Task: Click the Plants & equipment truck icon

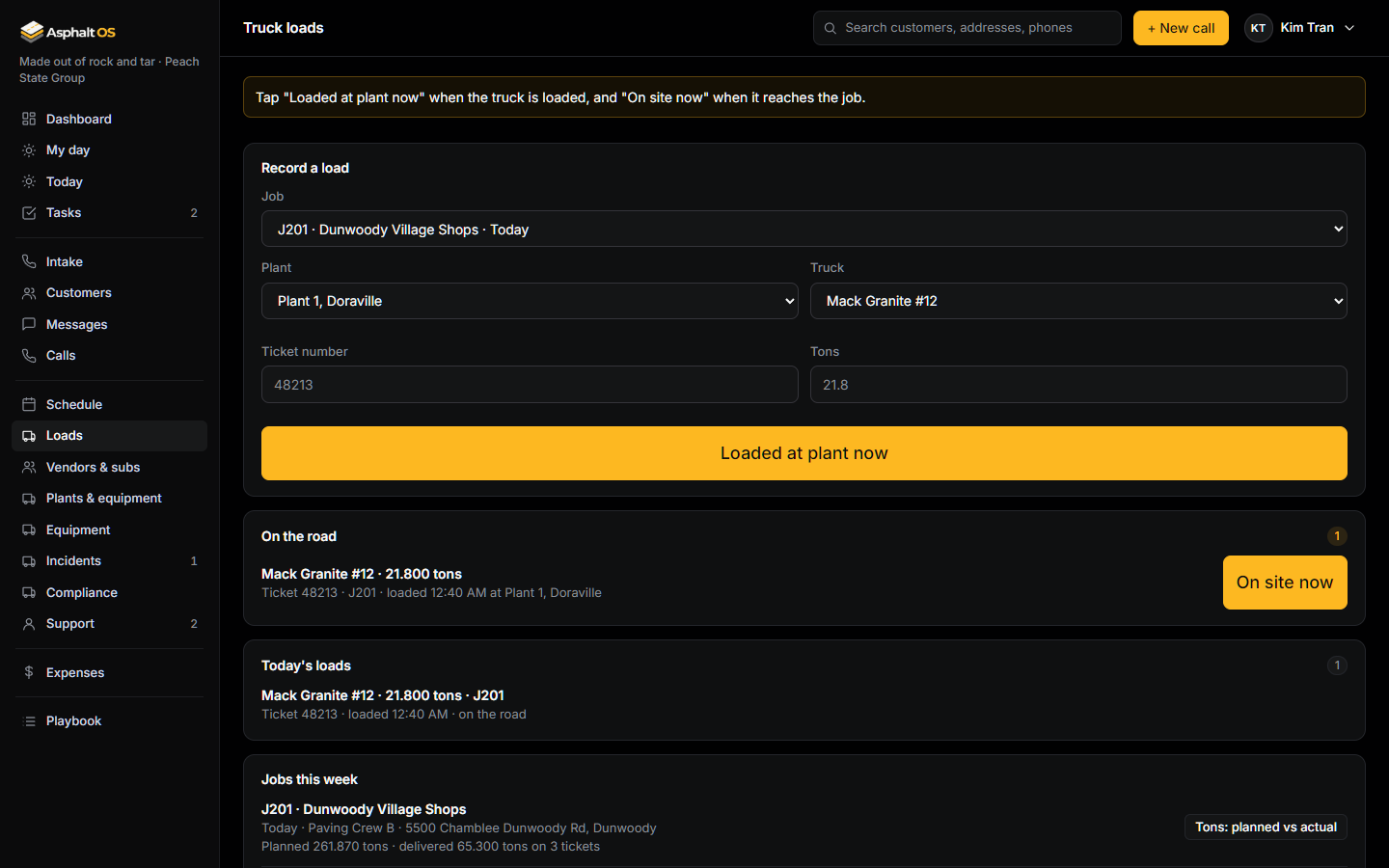Action: coord(29,499)
